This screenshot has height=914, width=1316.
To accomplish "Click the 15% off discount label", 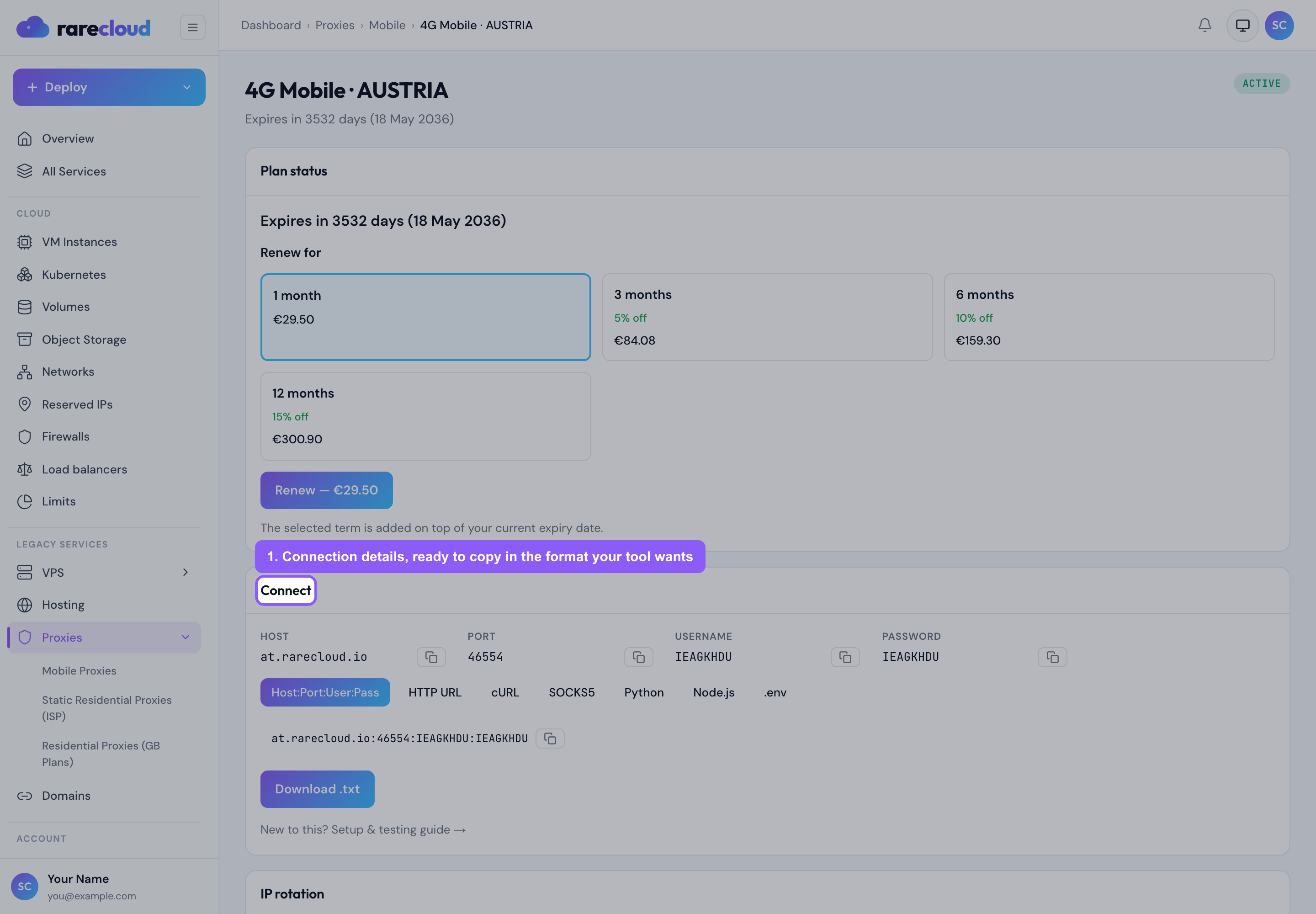I will [x=290, y=417].
